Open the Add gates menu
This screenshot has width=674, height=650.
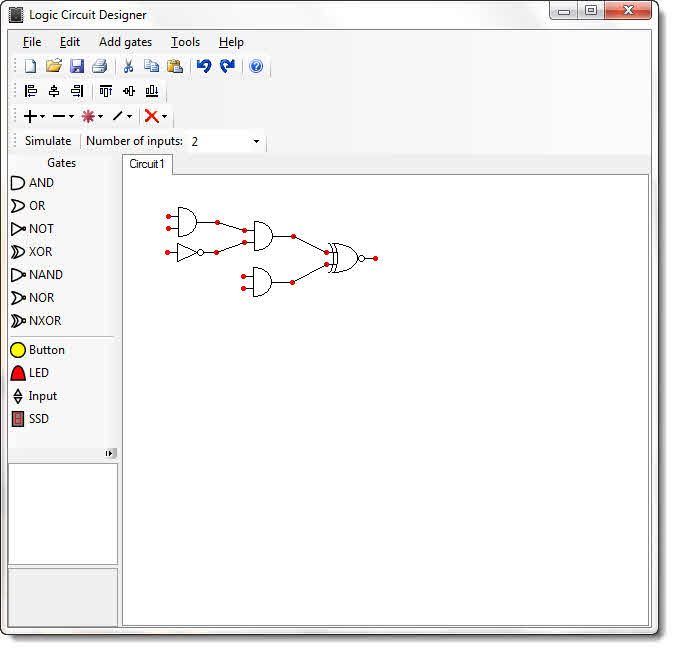(126, 42)
